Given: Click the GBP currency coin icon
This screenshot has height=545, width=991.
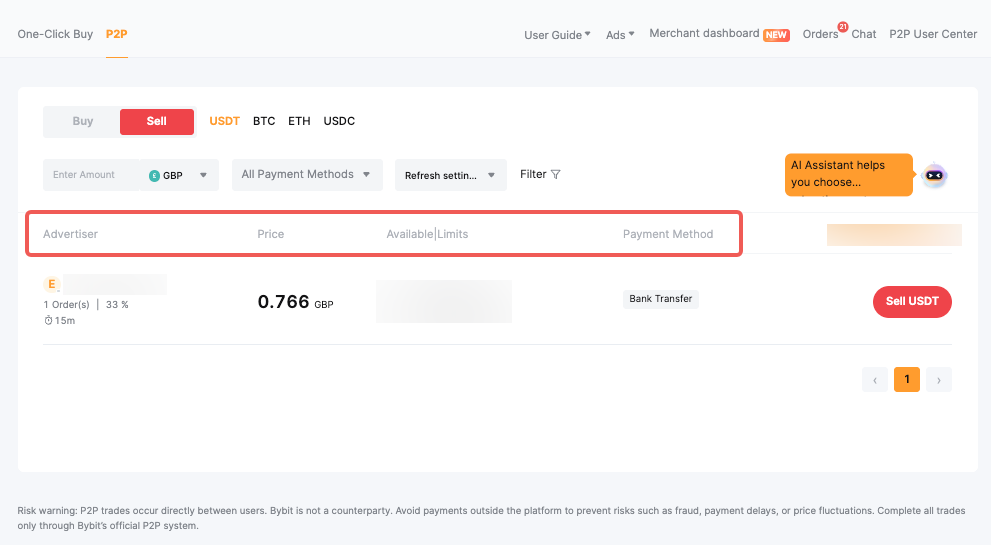Looking at the screenshot, I should click(154, 175).
